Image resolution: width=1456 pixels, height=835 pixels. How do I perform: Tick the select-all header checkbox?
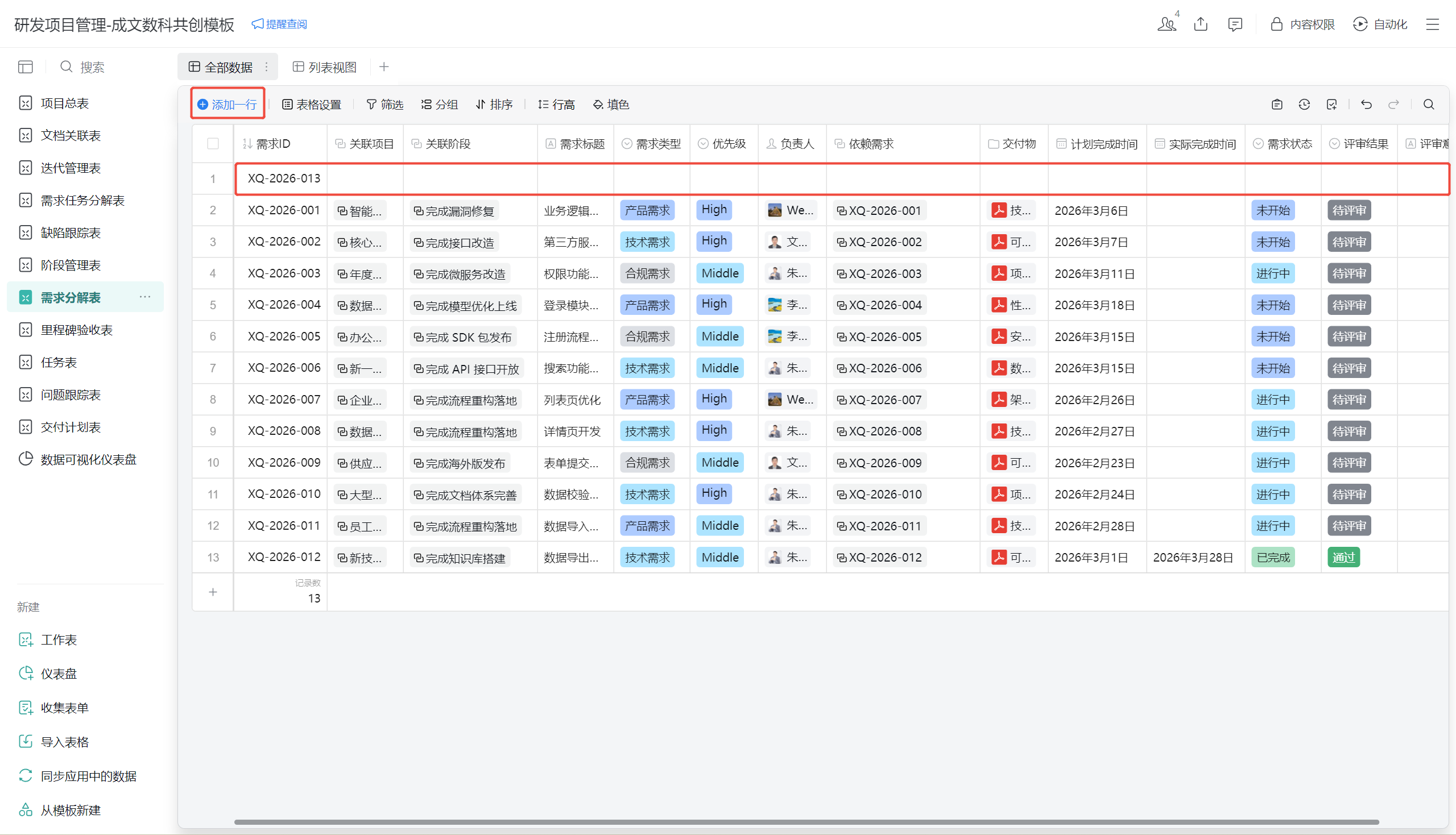tap(213, 144)
